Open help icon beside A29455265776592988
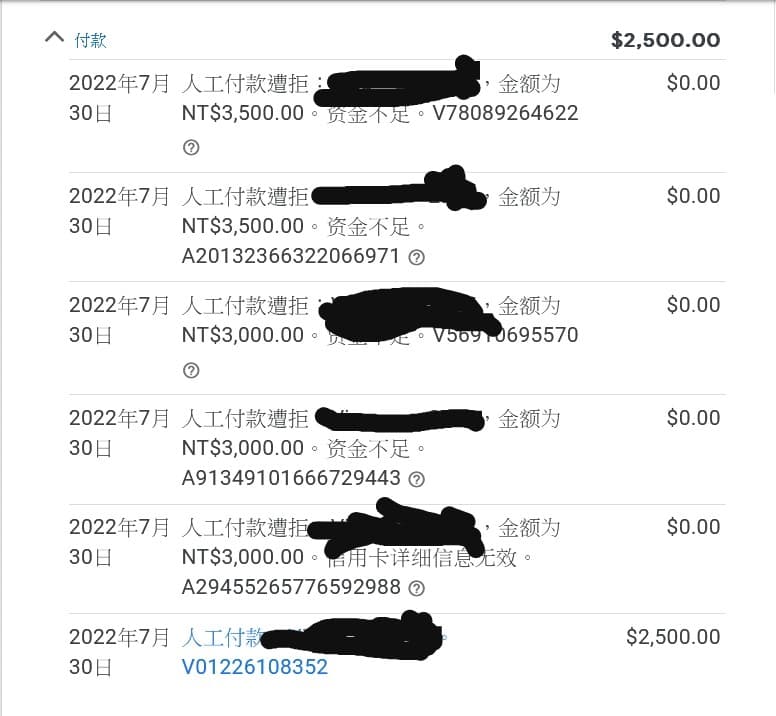Viewport: 776px width, 716px height. 417,588
